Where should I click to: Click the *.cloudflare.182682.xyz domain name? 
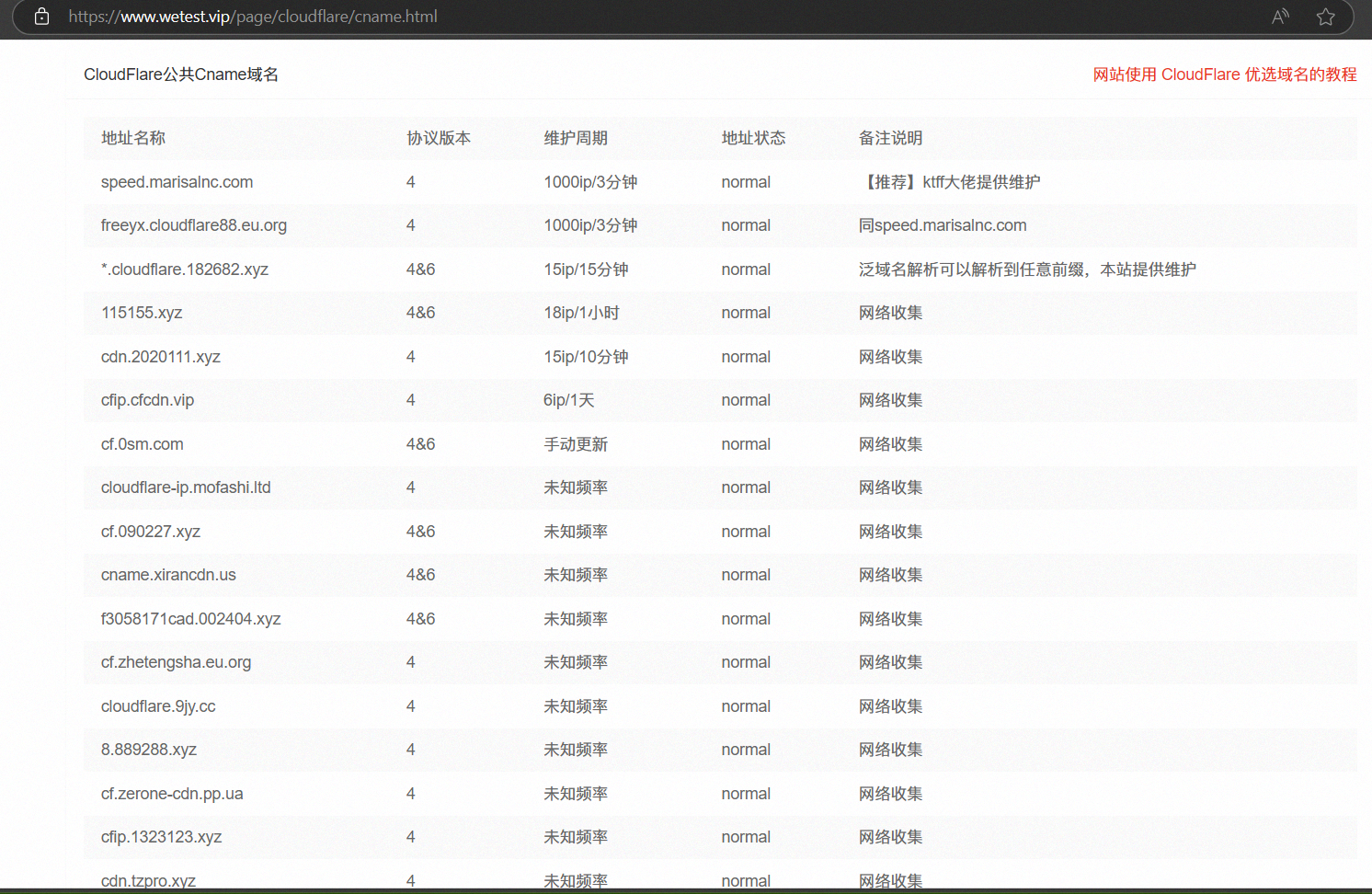click(185, 269)
